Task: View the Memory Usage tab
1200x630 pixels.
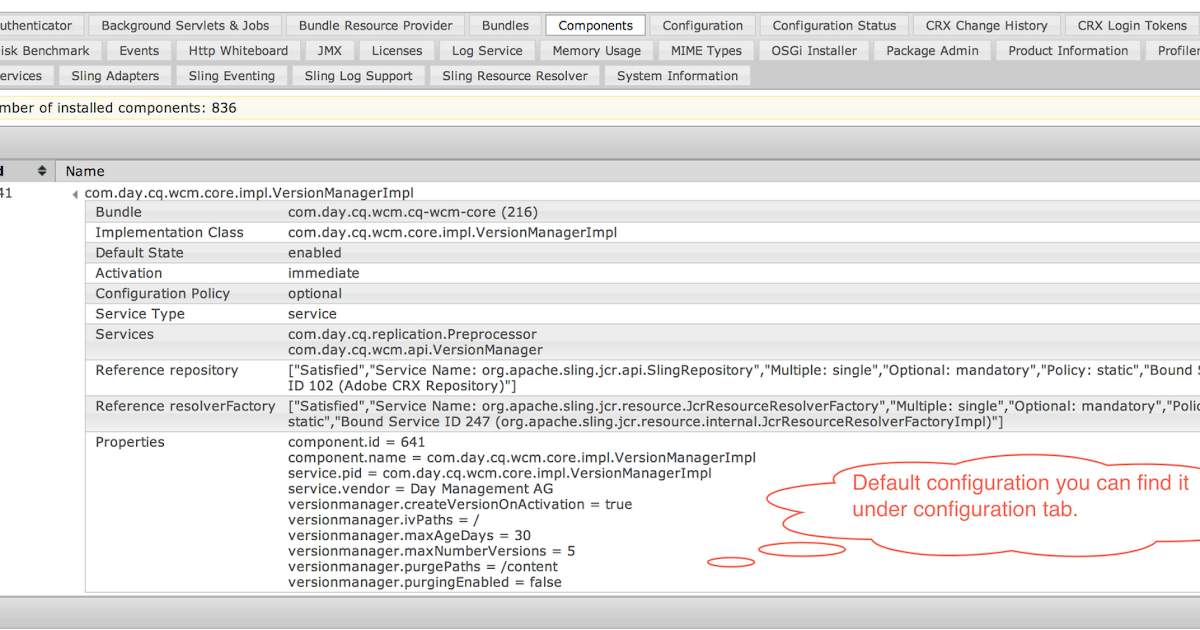Action: tap(596, 50)
